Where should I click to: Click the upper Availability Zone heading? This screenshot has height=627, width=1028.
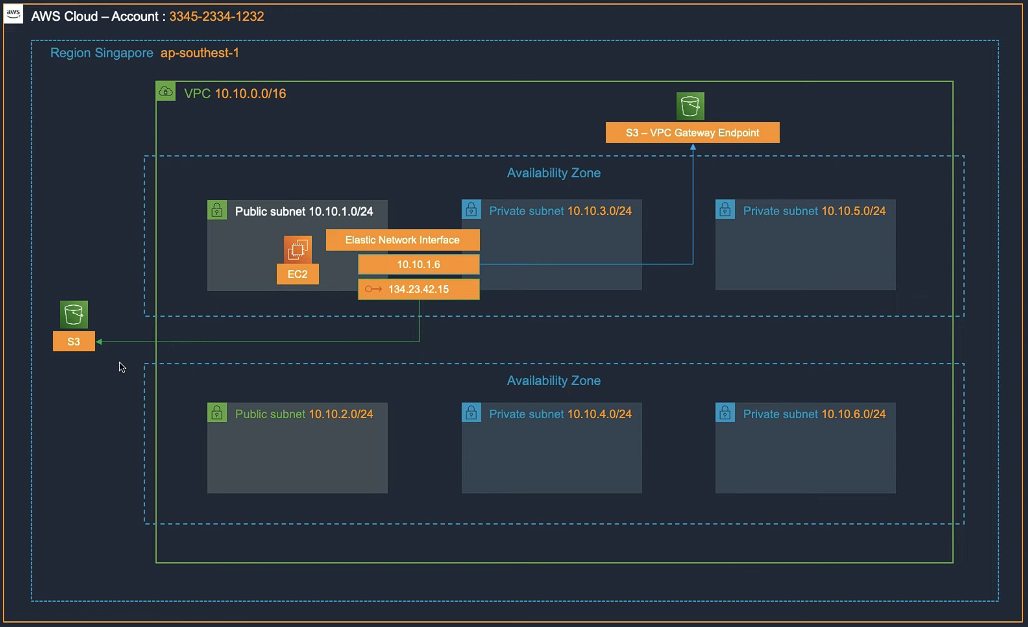click(553, 173)
